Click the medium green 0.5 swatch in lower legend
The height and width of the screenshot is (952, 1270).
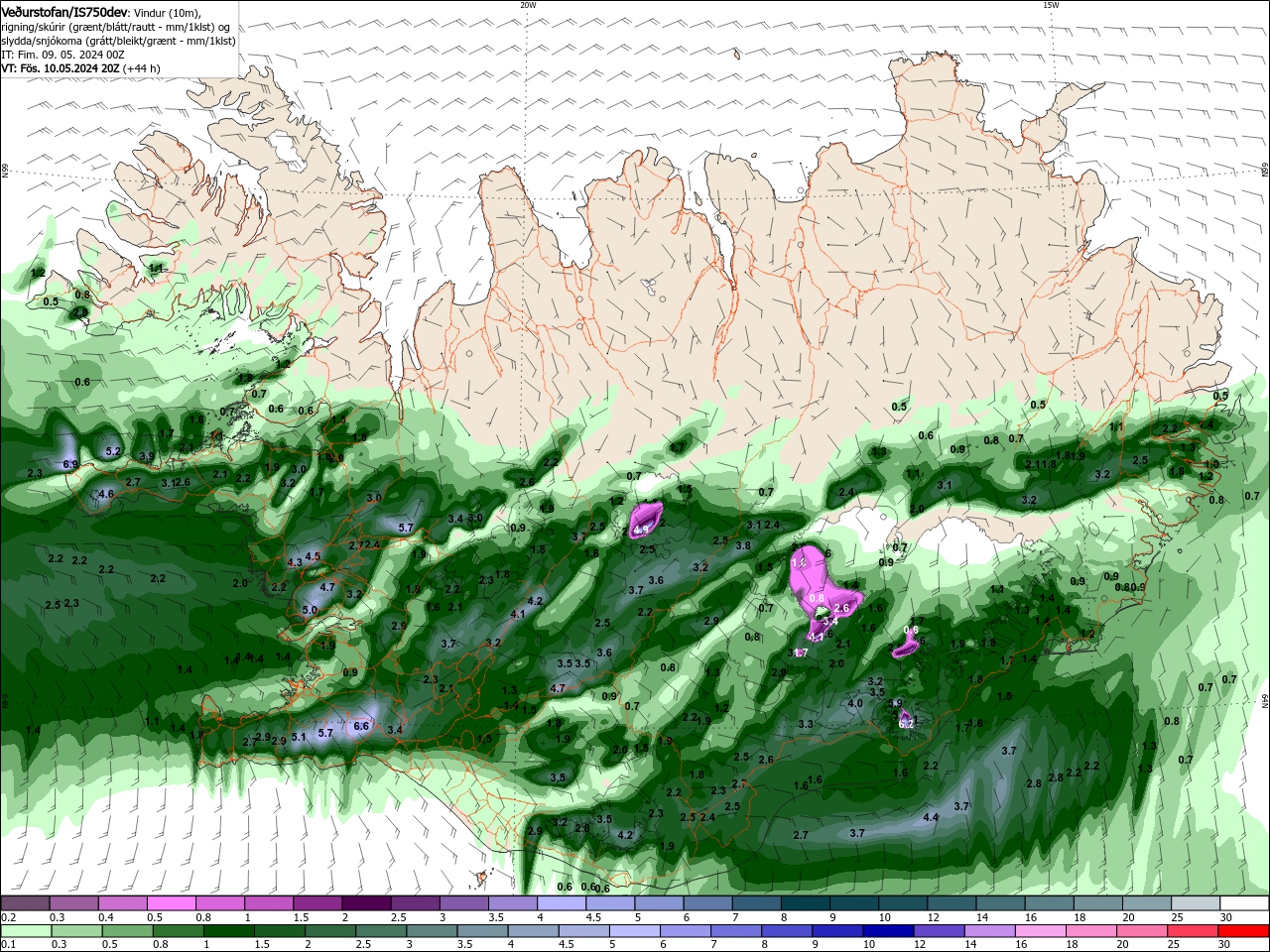click(128, 931)
